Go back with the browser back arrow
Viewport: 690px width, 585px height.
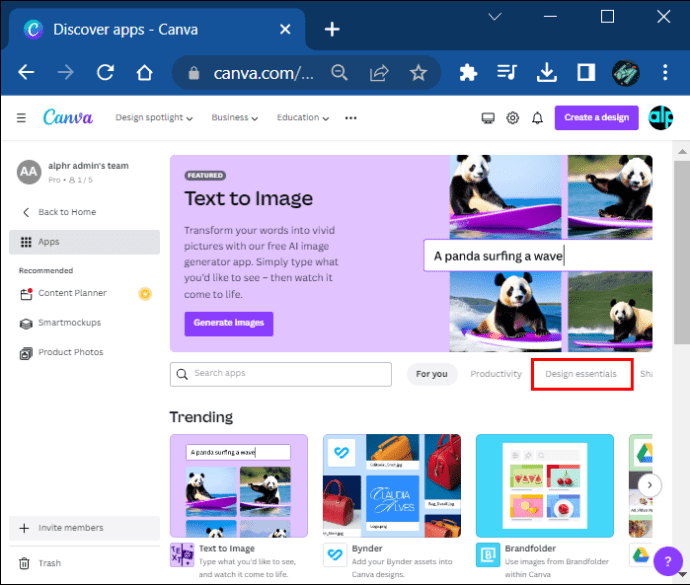coord(26,72)
